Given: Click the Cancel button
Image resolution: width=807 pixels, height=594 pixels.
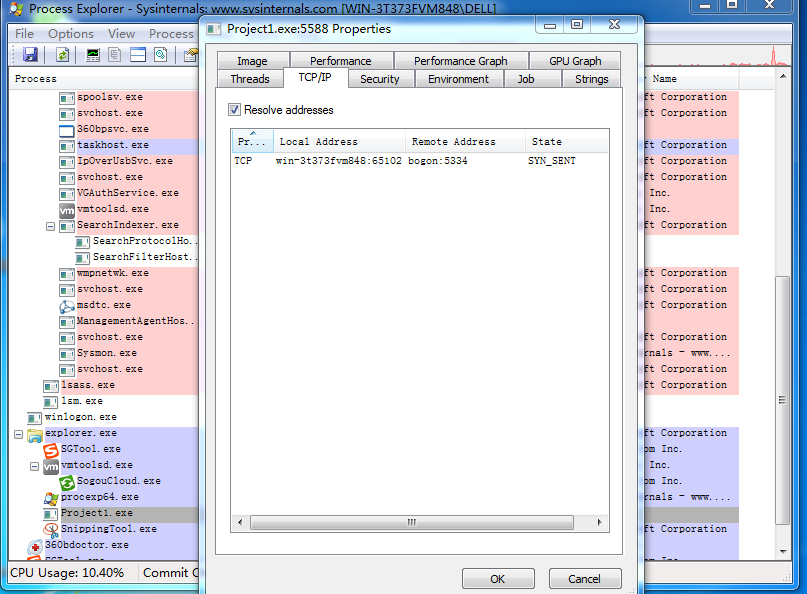Looking at the screenshot, I should tap(585, 579).
